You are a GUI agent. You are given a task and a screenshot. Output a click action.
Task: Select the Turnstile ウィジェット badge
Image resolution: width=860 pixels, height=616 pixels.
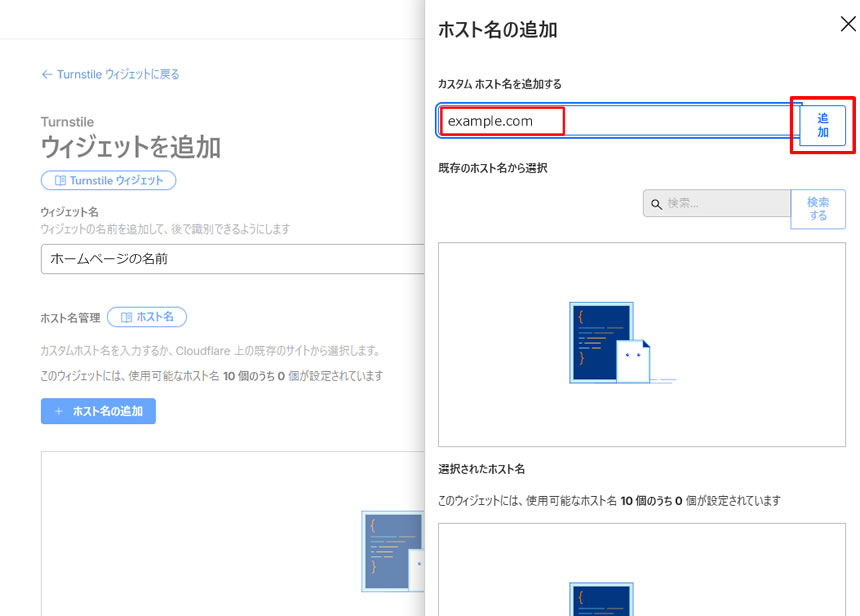[108, 180]
